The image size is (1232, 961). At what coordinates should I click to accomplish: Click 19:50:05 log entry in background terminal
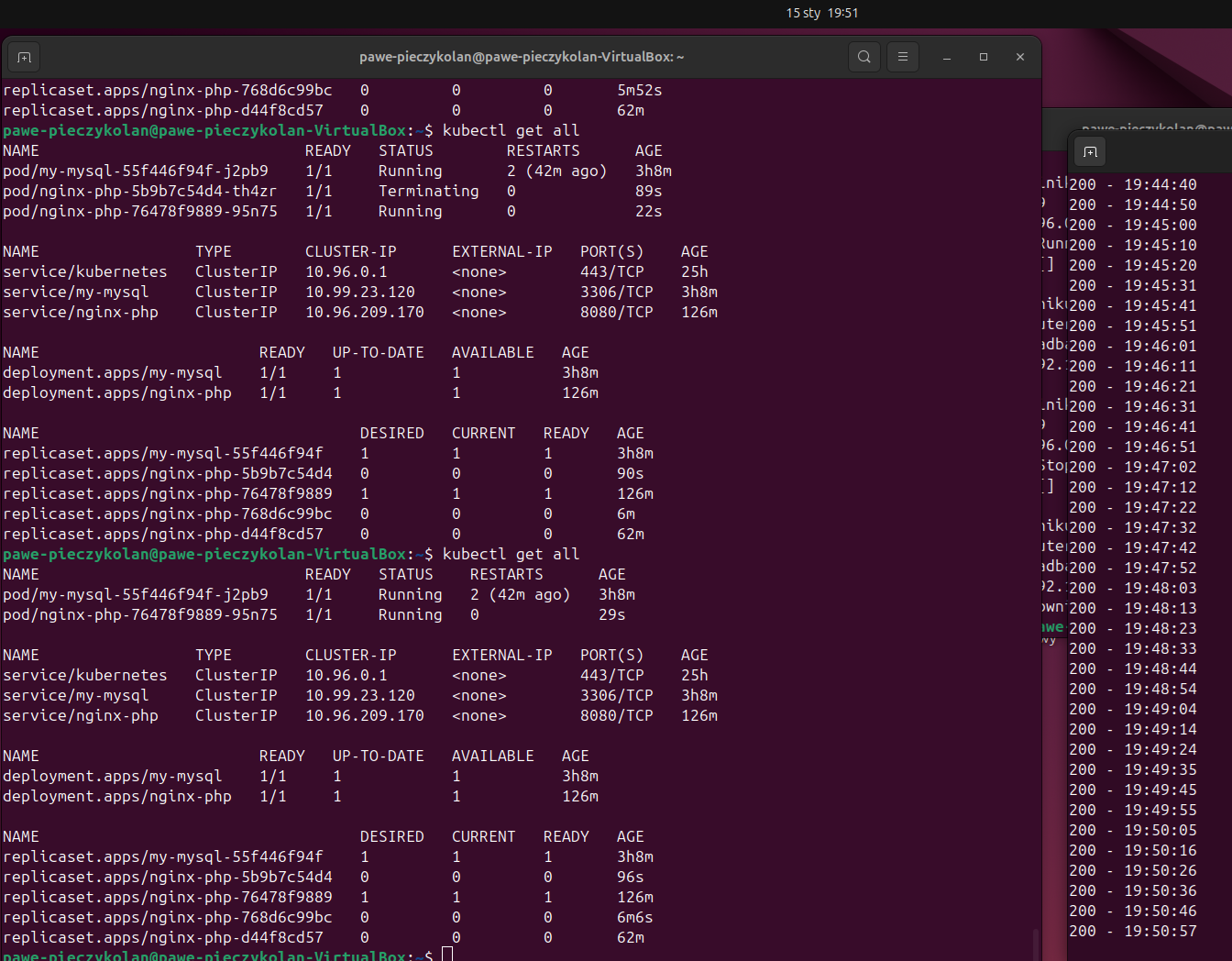click(x=1133, y=830)
